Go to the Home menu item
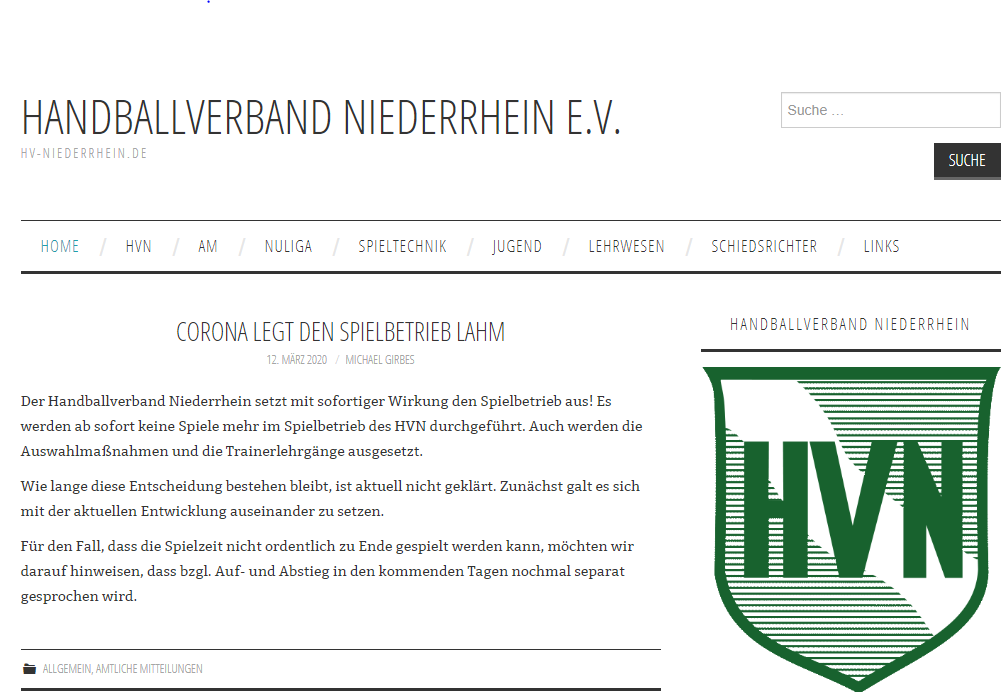The height and width of the screenshot is (692, 1007). click(60, 247)
